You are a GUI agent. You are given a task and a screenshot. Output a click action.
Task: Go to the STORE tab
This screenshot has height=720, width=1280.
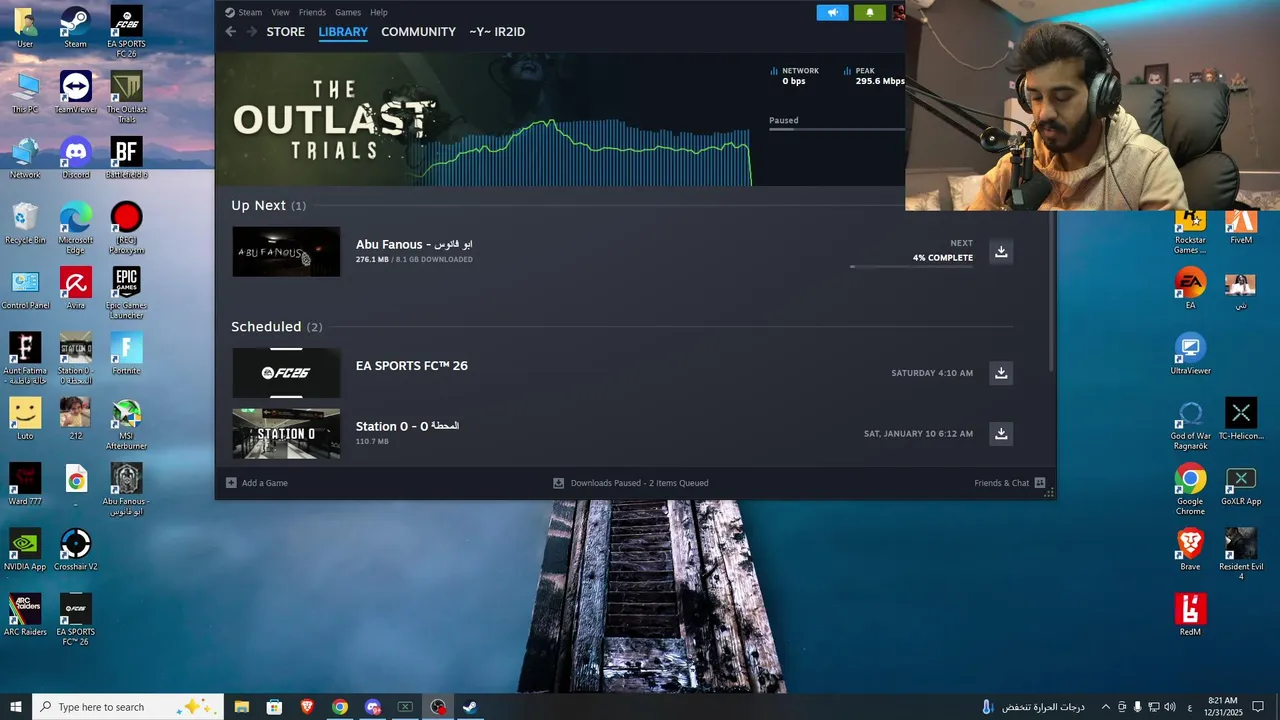[285, 32]
